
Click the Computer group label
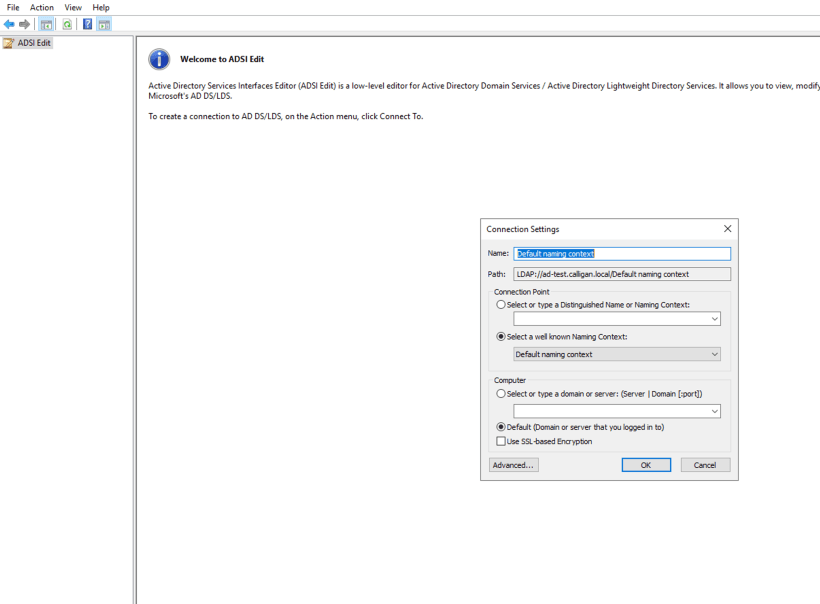[x=510, y=380]
